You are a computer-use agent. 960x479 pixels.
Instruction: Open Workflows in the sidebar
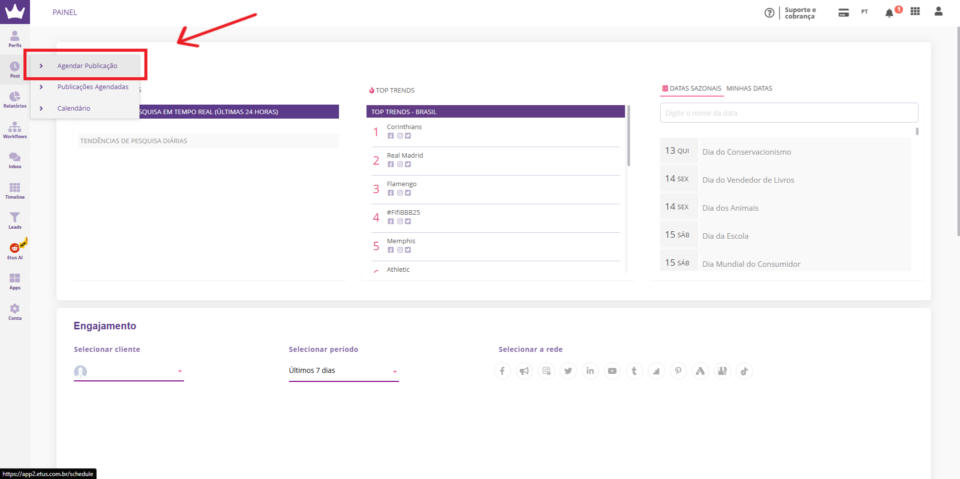(x=15, y=129)
